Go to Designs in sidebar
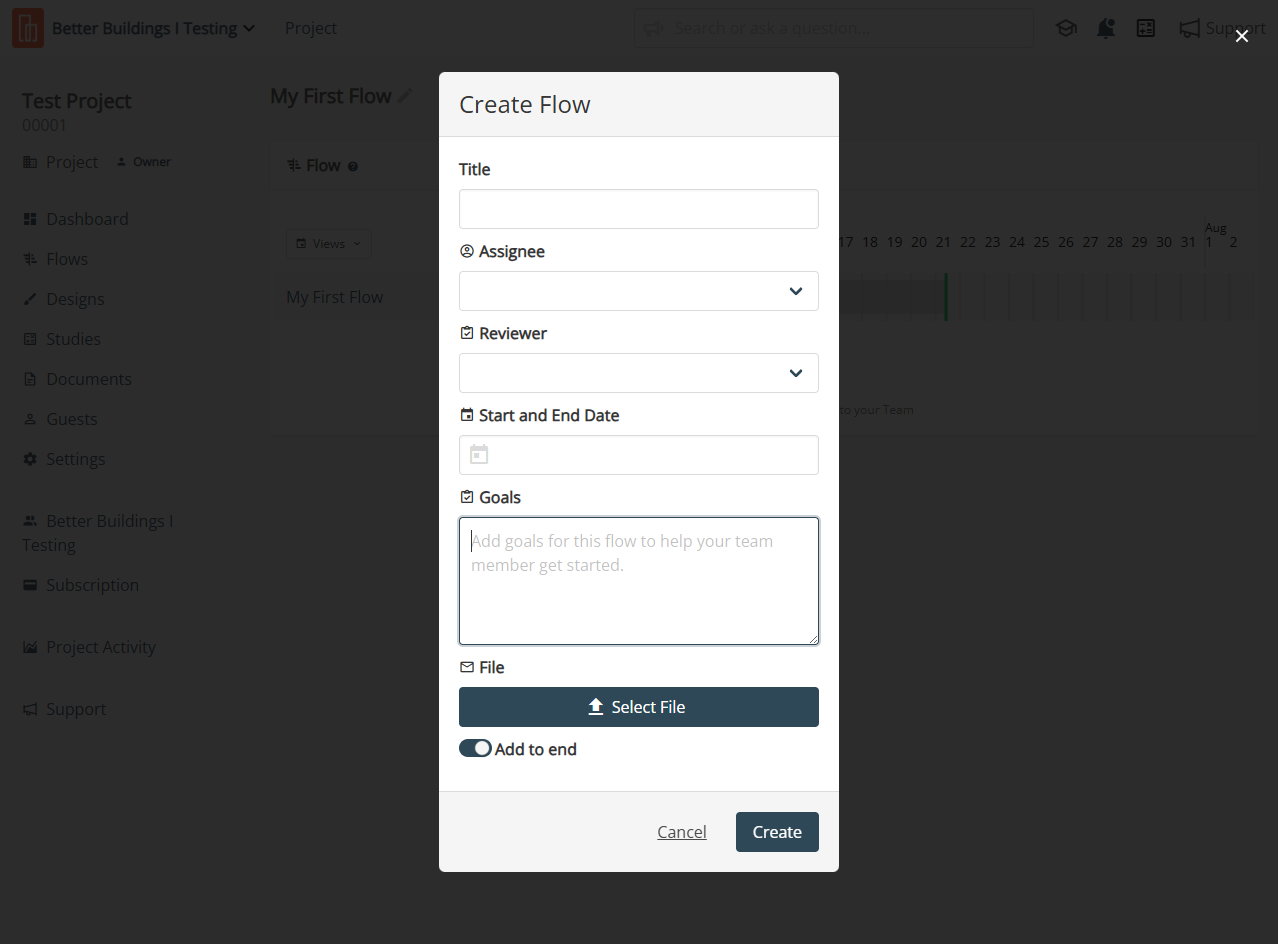Viewport: 1278px width, 944px height. pos(64,299)
